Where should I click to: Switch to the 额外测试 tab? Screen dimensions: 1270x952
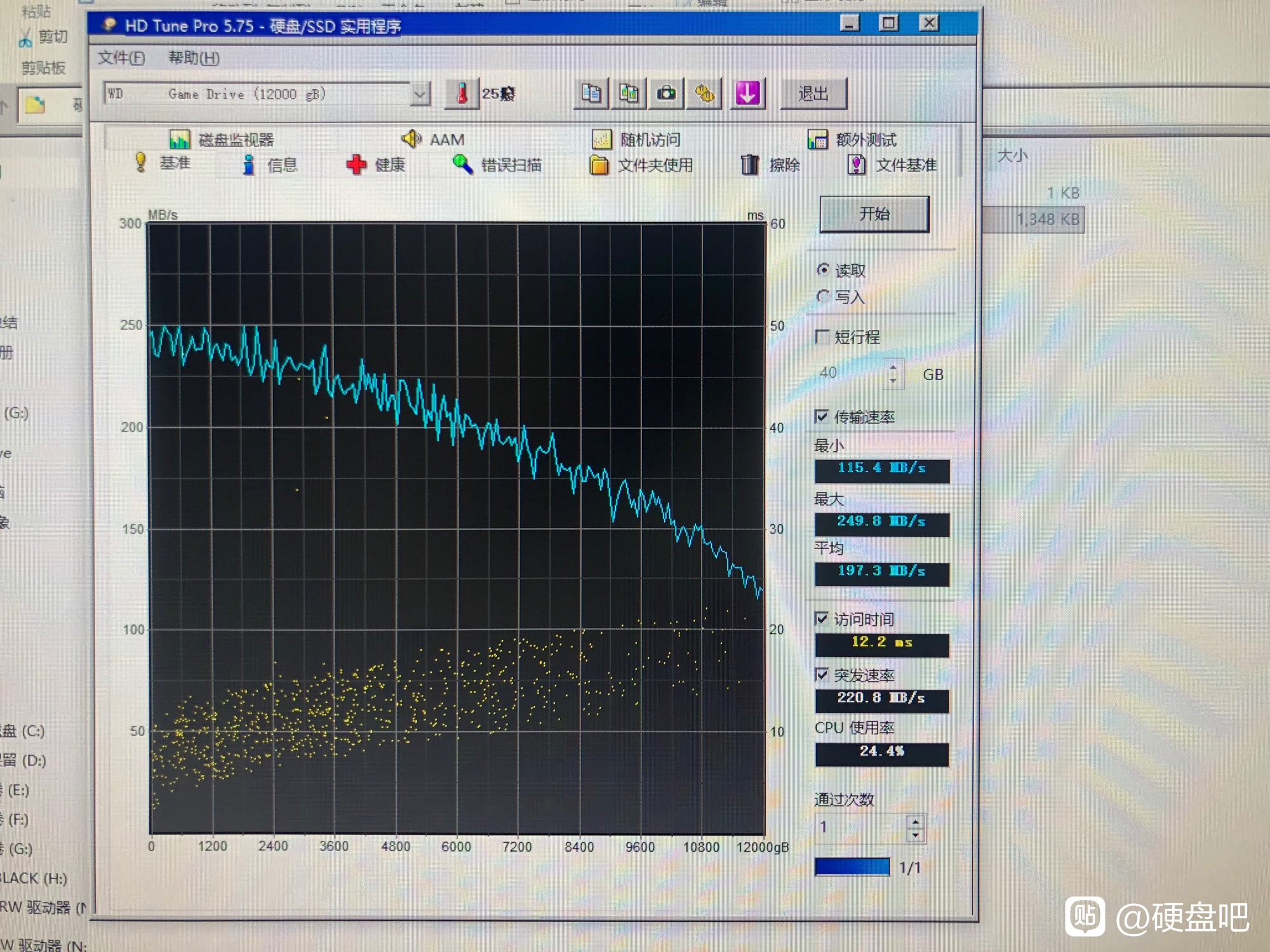point(852,139)
